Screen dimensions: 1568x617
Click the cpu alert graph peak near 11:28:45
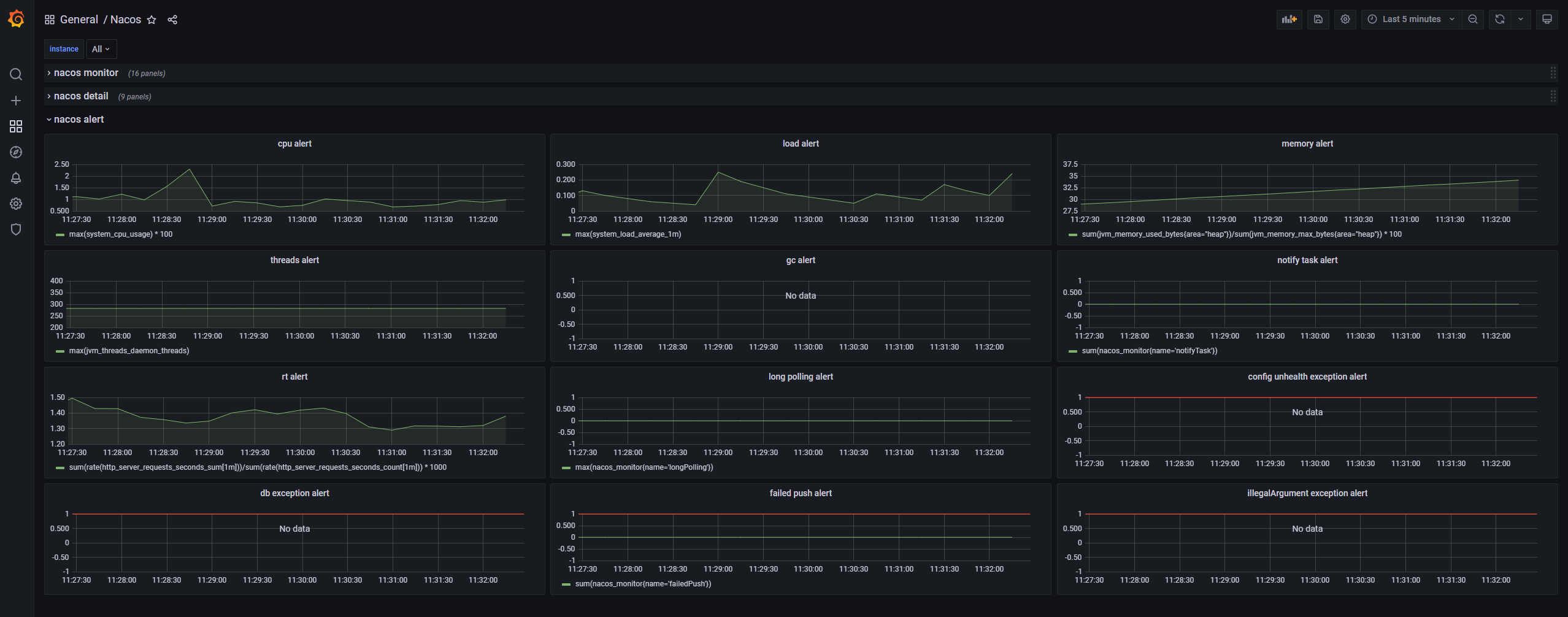pos(190,169)
